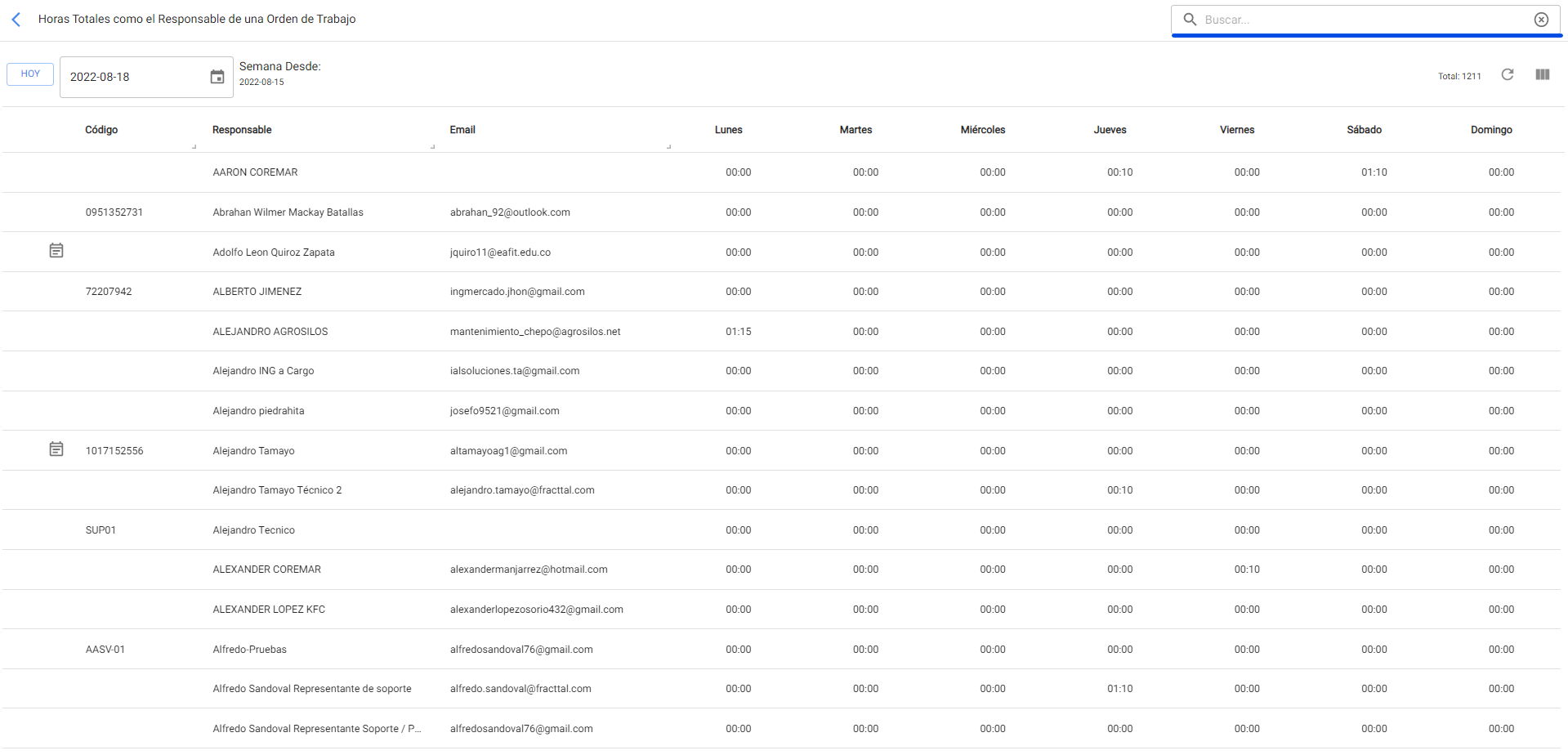
Task: Open the column view settings icon
Action: [x=1542, y=75]
